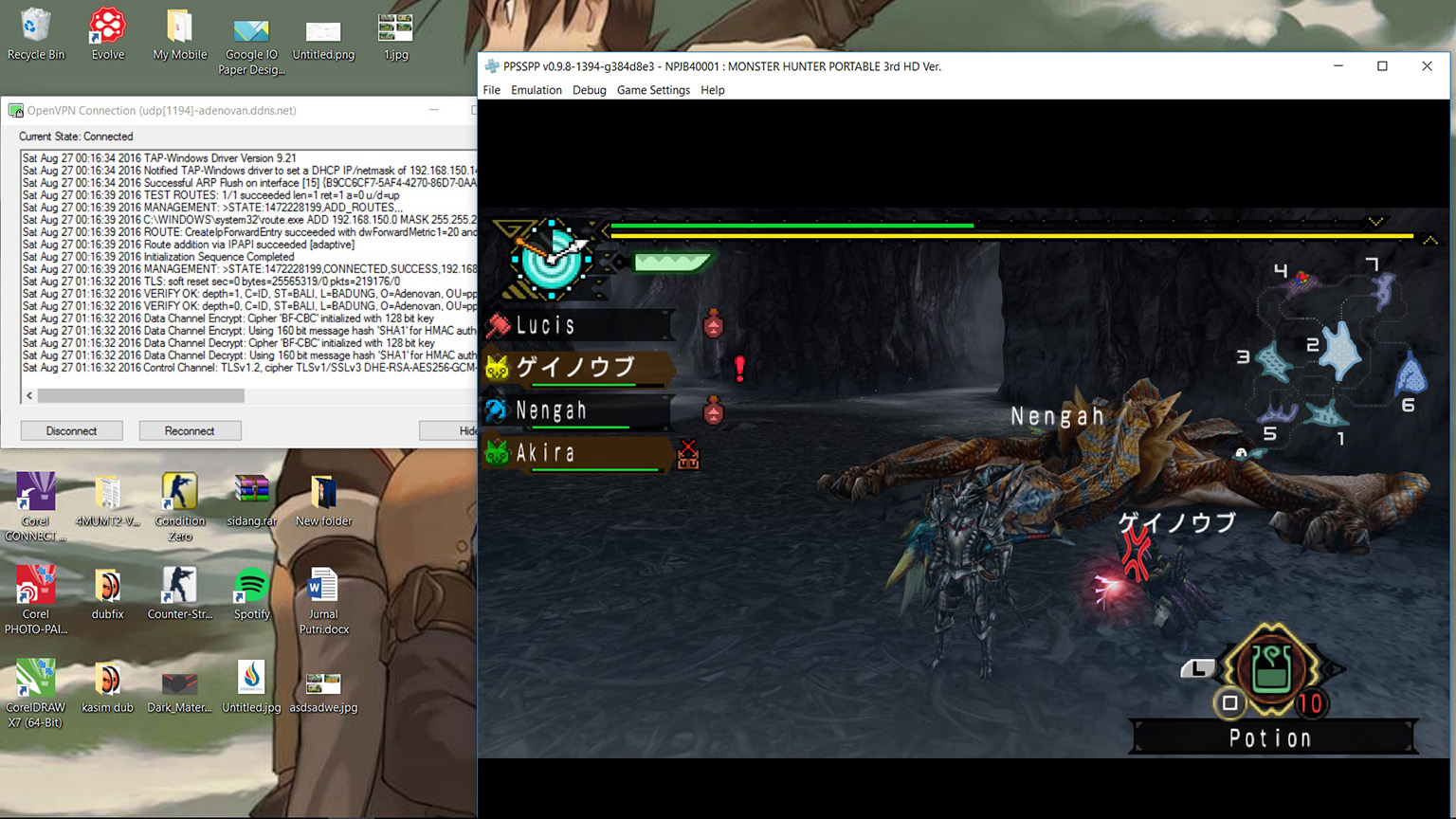Select the Counter-Strike desktop shortcut
Screen dimensions: 1456x819
(179, 587)
